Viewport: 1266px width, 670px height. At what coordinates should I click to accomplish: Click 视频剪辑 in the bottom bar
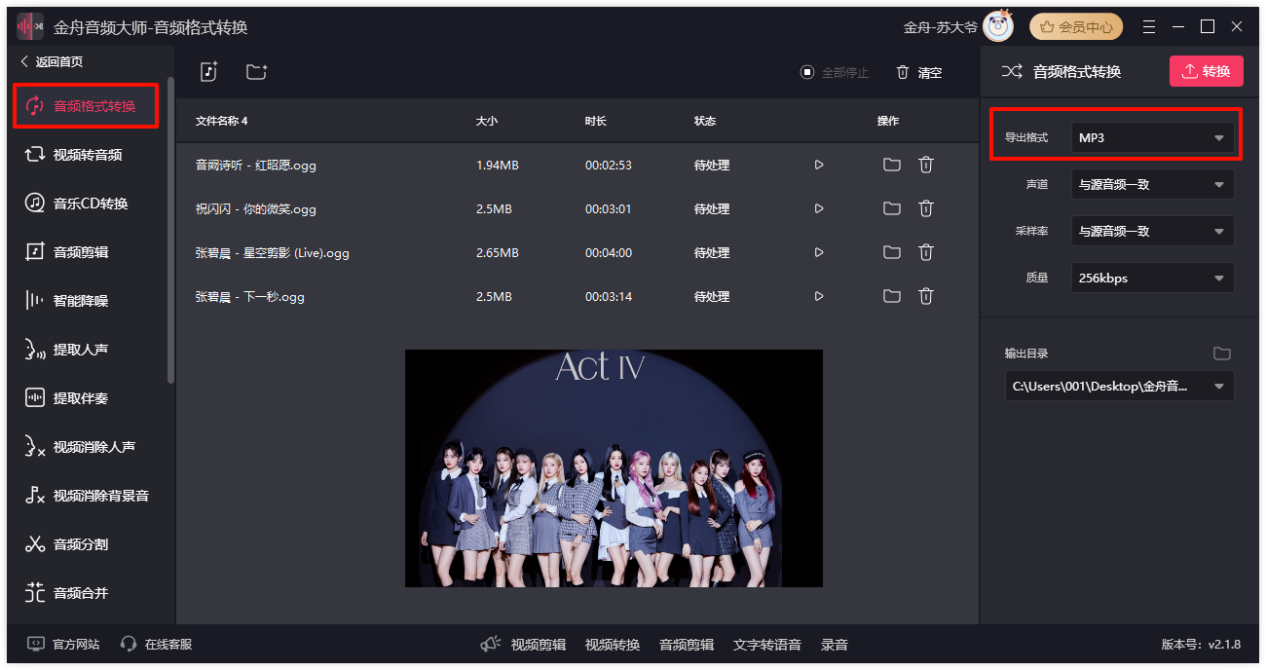(x=538, y=645)
